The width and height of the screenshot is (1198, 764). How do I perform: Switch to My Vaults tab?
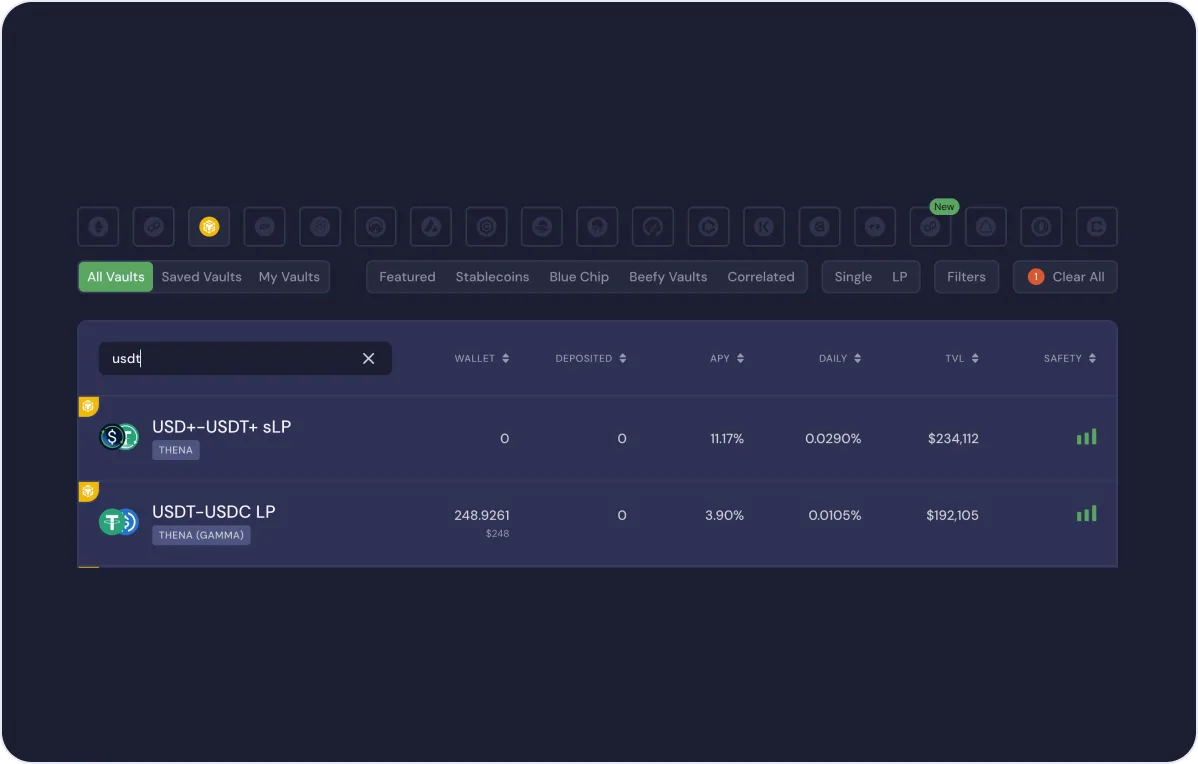pyautogui.click(x=289, y=277)
